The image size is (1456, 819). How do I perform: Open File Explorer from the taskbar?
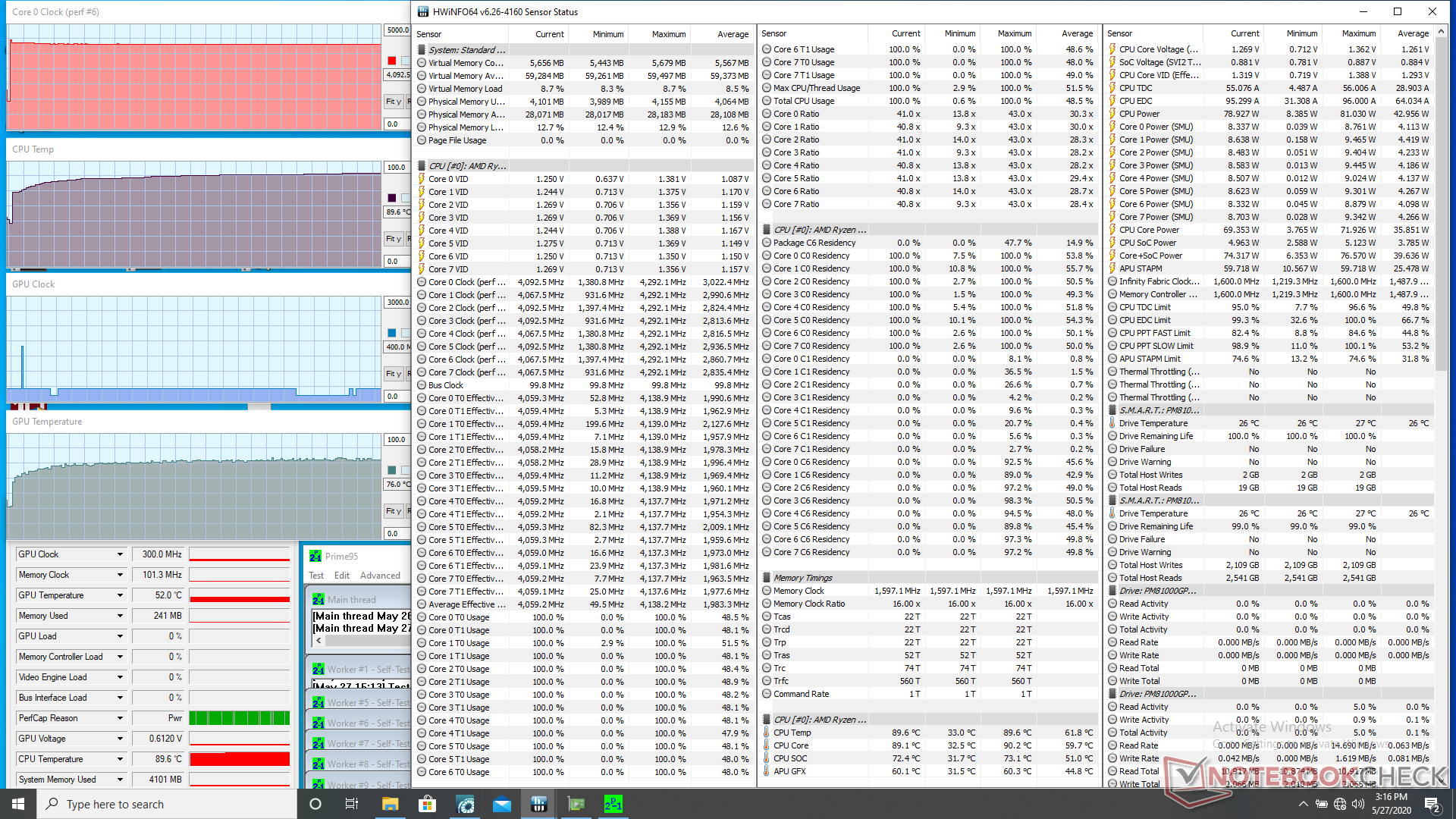[x=390, y=804]
